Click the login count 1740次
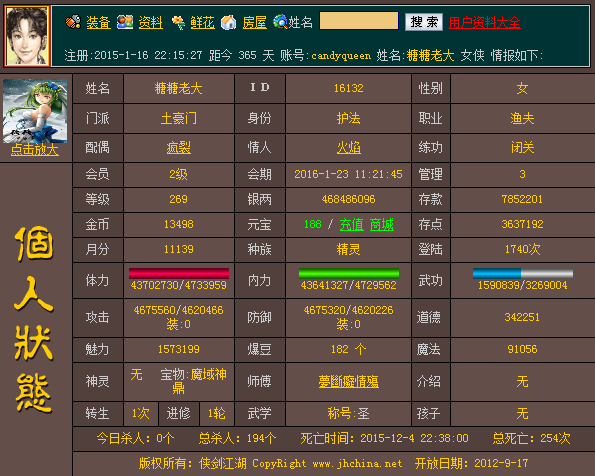This screenshot has width=595, height=476. 523,249
